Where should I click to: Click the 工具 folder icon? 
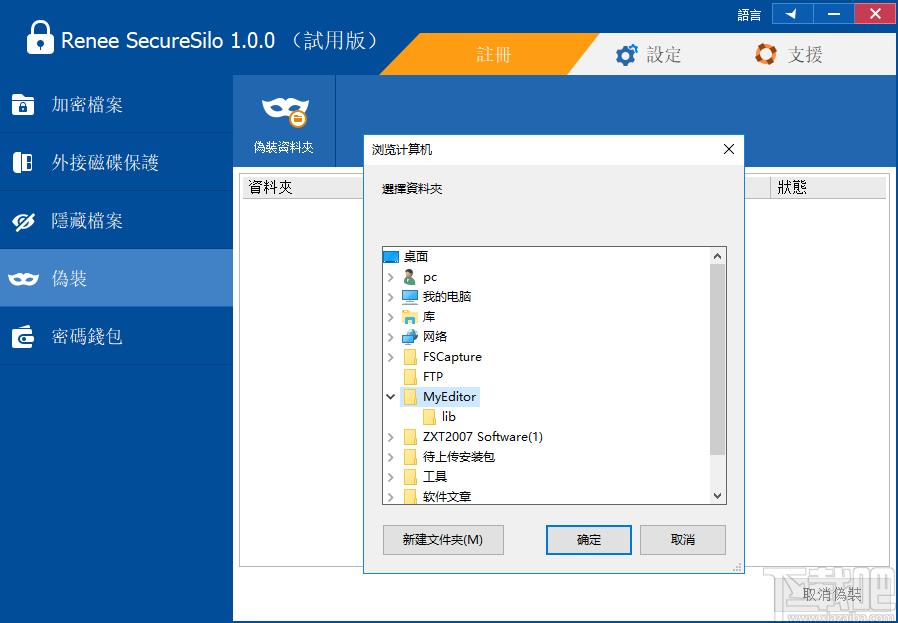(x=410, y=476)
